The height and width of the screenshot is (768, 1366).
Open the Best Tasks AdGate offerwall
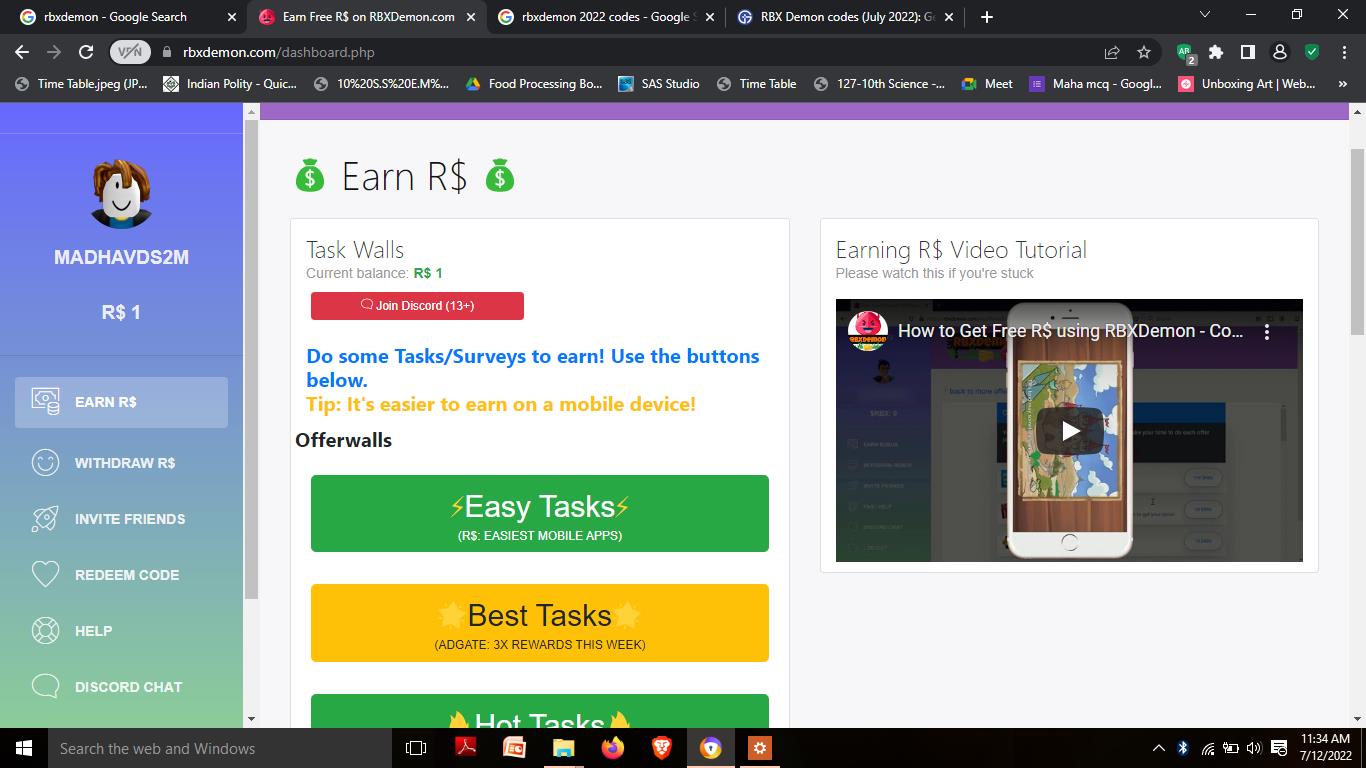point(540,623)
